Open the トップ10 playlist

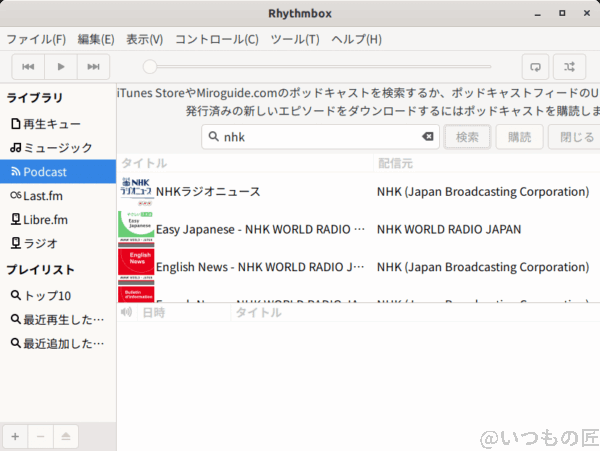(x=58, y=295)
